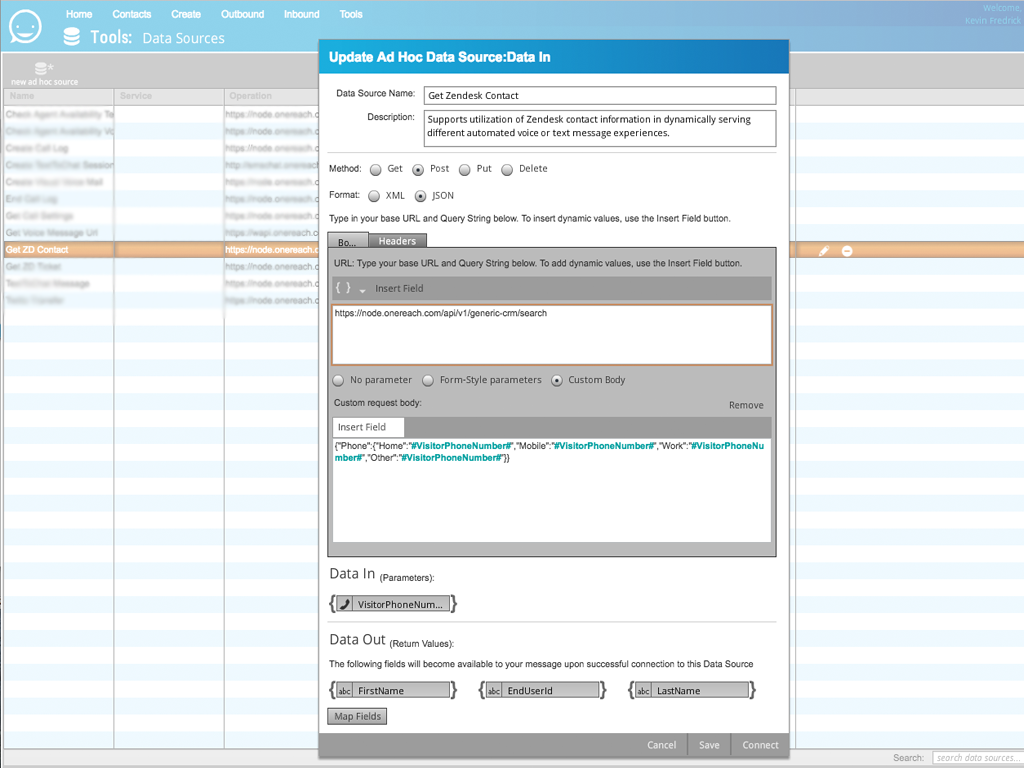This screenshot has height=768, width=1024.
Task: Click the Save button in dialog footer
Action: point(709,745)
